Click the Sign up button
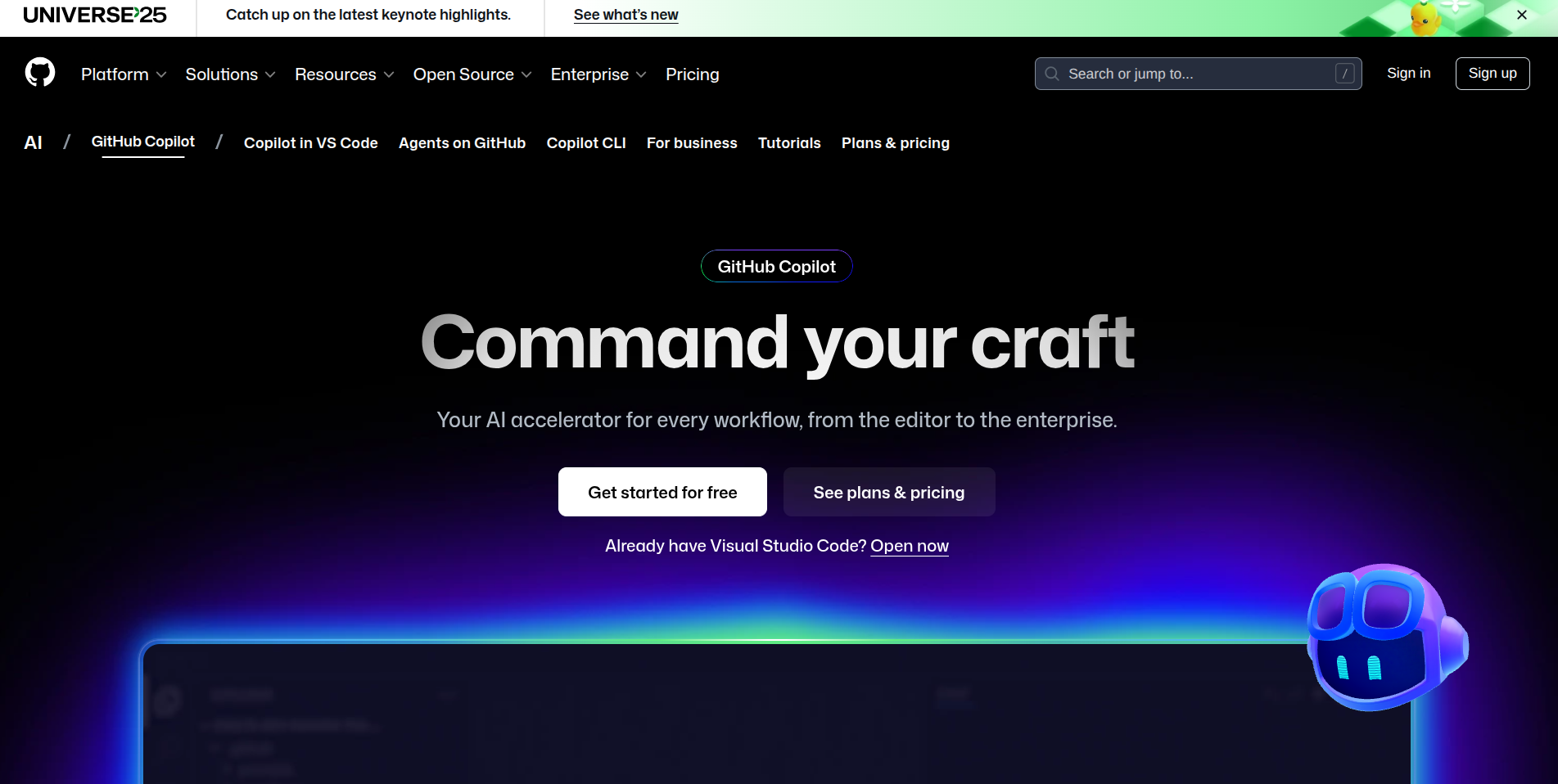This screenshot has height=784, width=1558. [x=1492, y=74]
